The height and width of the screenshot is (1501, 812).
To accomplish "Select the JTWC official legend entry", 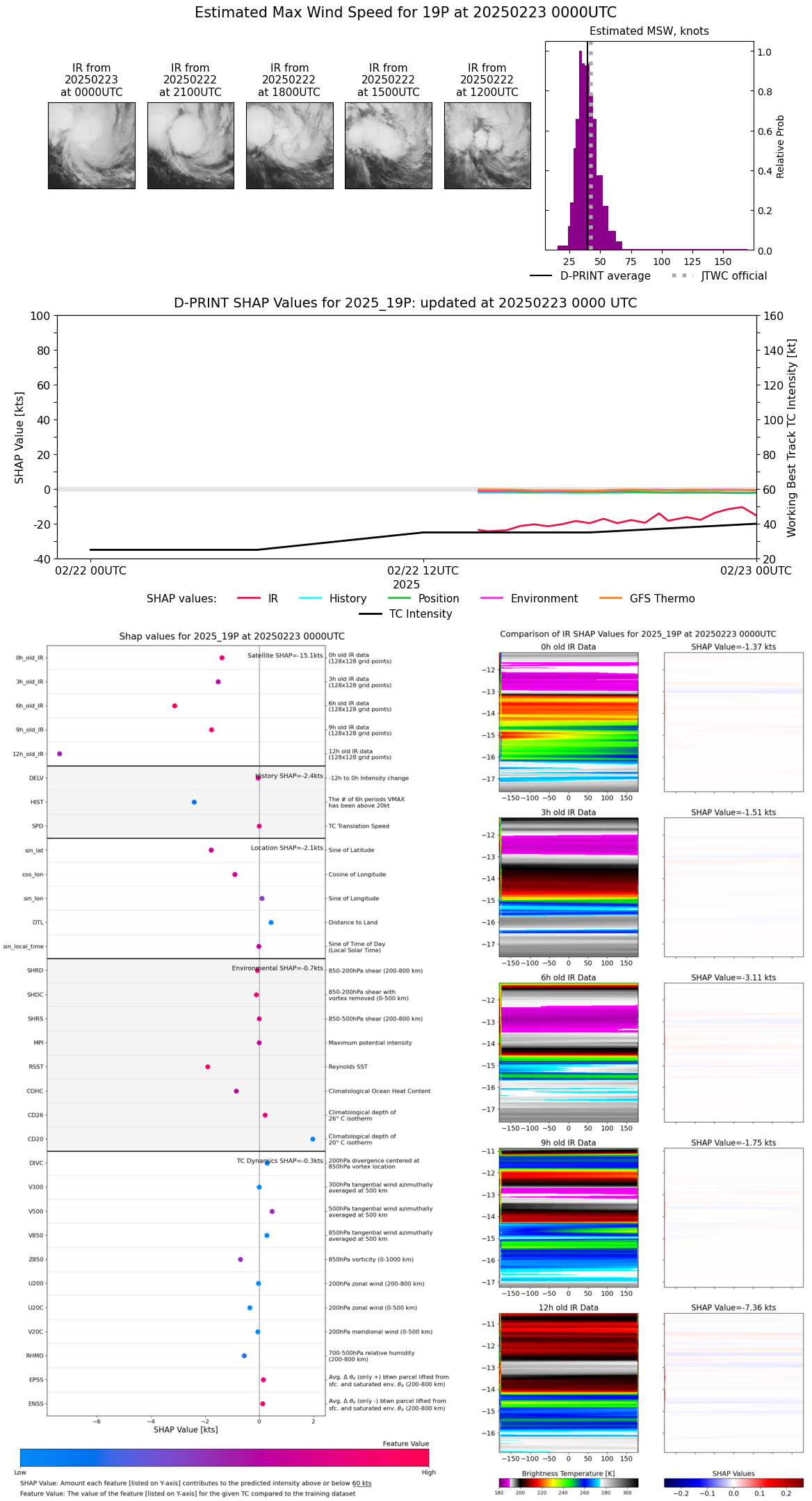I will click(x=720, y=276).
